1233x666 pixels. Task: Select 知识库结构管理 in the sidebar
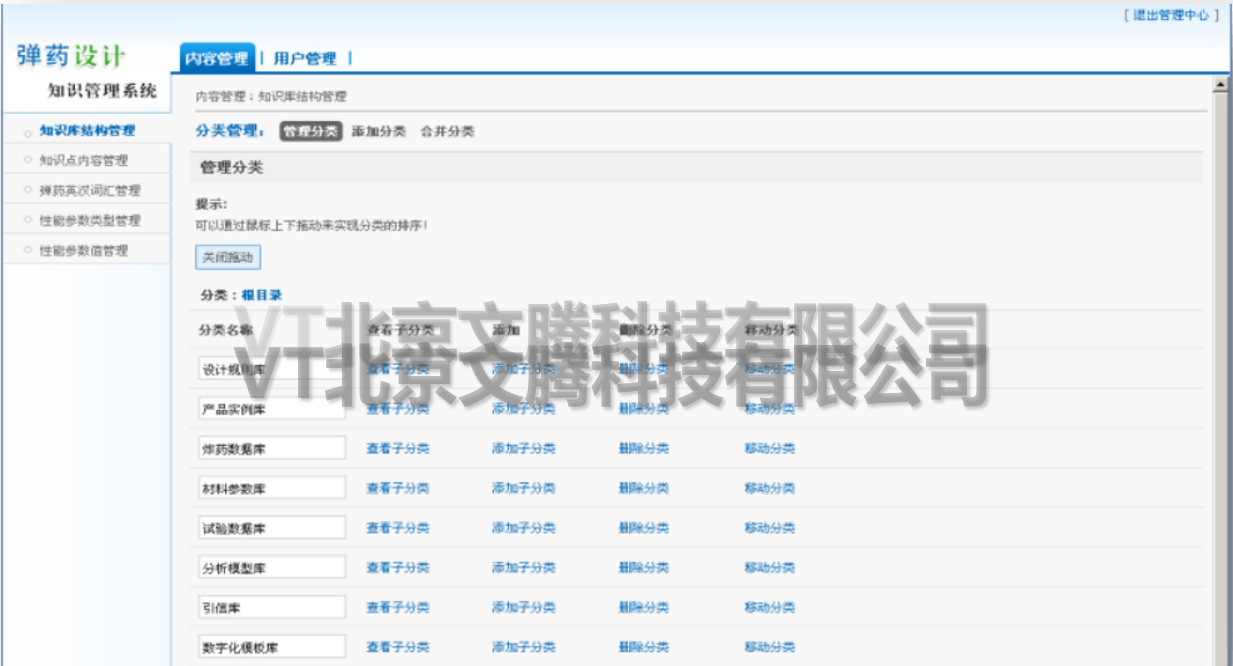pos(87,130)
